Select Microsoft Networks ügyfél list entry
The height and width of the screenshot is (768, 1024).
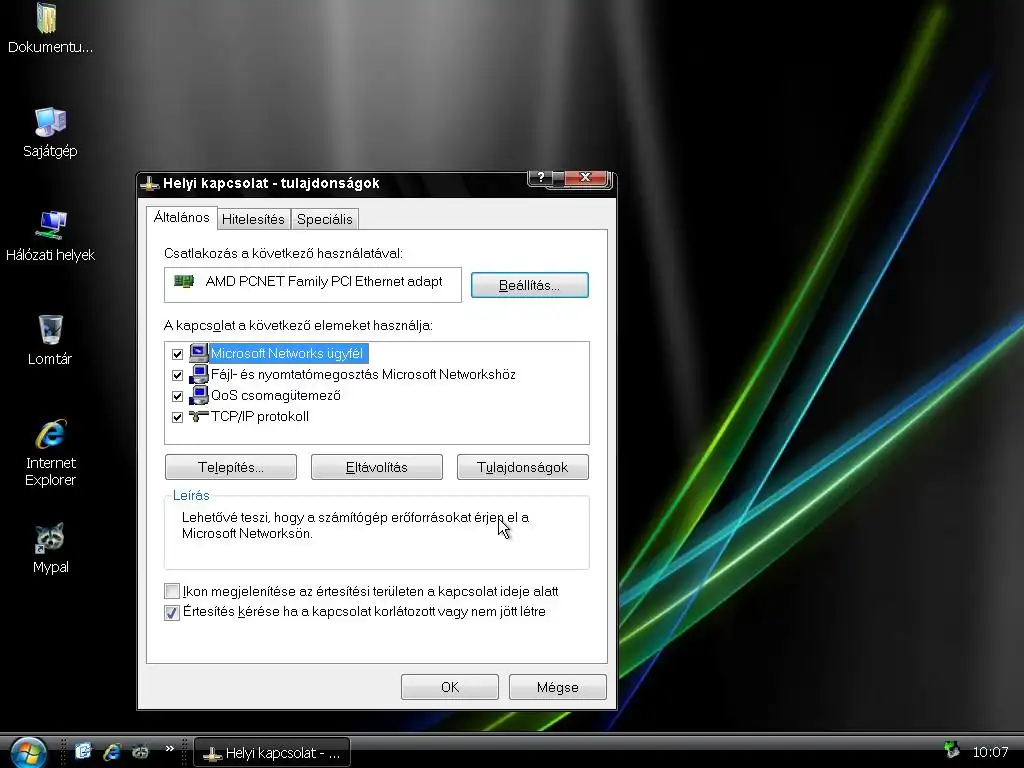point(289,353)
